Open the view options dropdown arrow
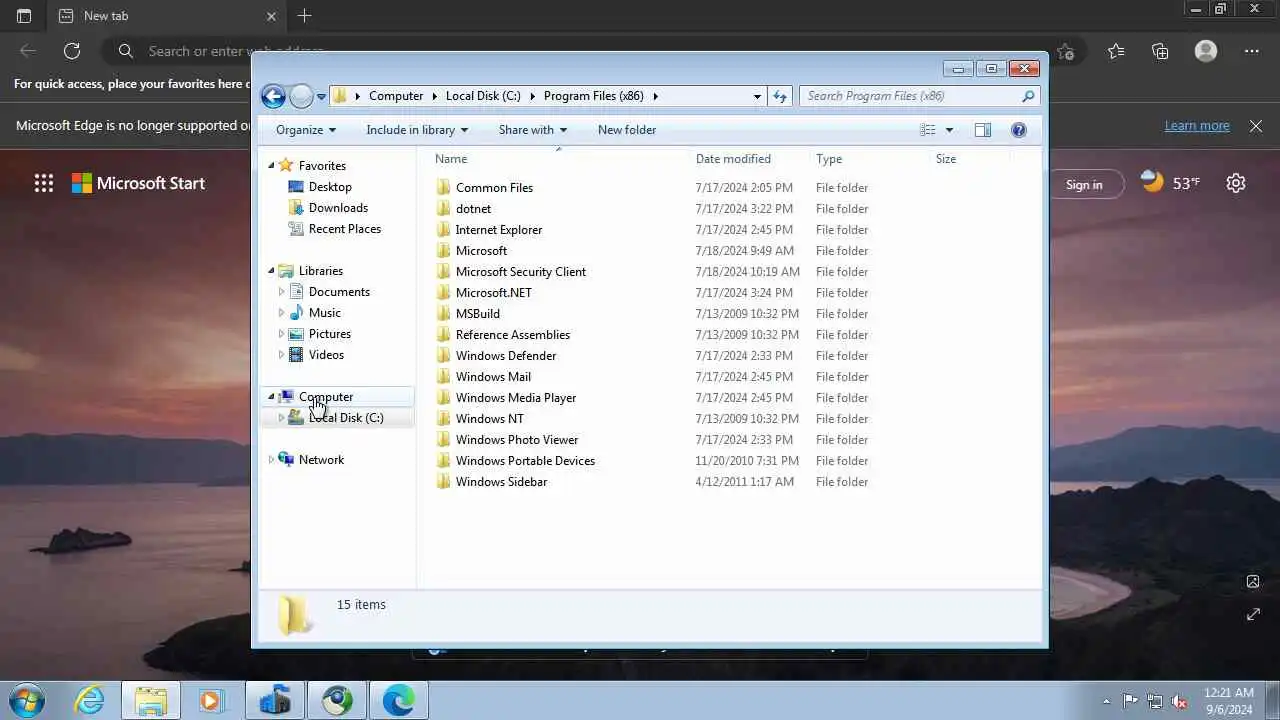 pyautogui.click(x=949, y=130)
